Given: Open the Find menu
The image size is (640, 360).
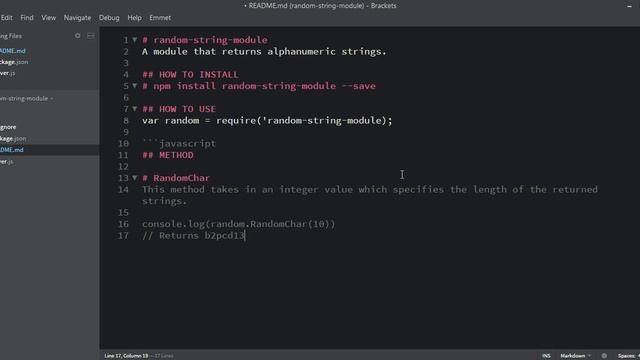Looking at the screenshot, I should pos(27,18).
